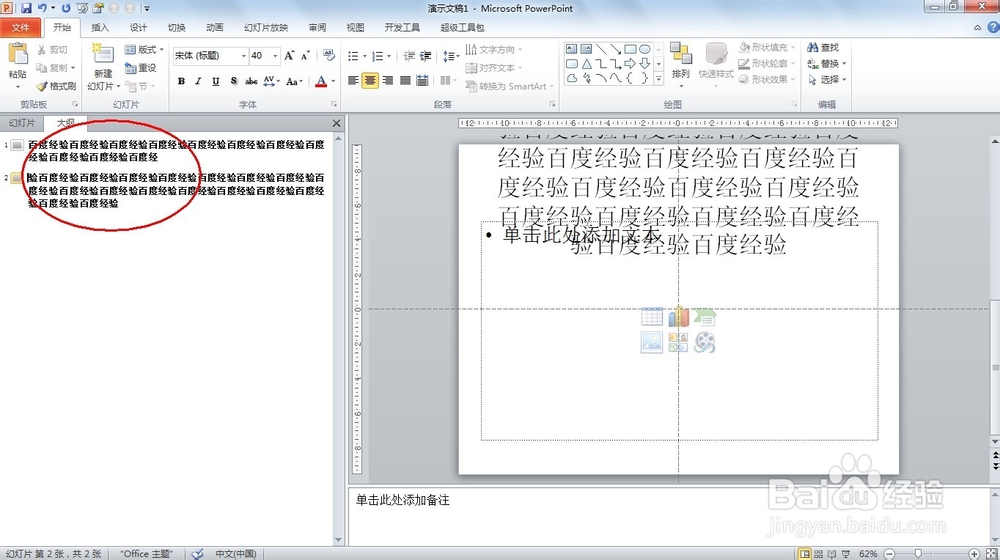
Task: Click Align Text (对齐文本) button
Action: pyautogui.click(x=494, y=68)
